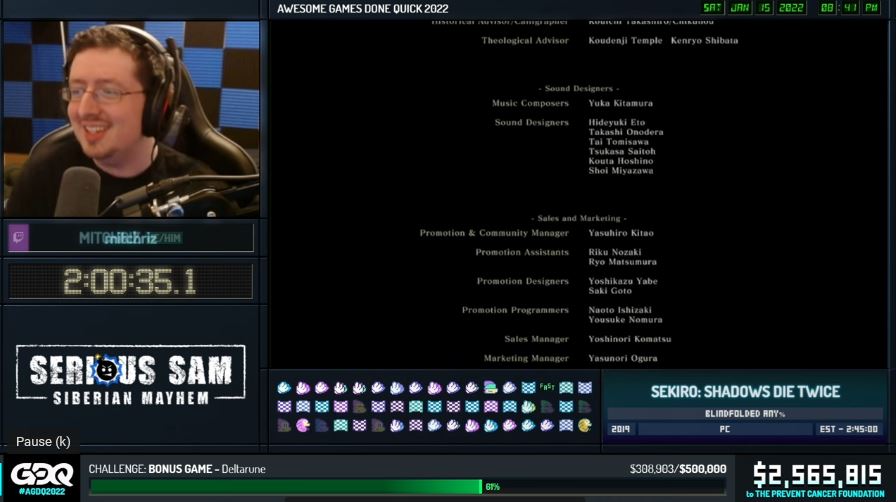Click the run timer showing 2:00:35.1

(x=130, y=283)
